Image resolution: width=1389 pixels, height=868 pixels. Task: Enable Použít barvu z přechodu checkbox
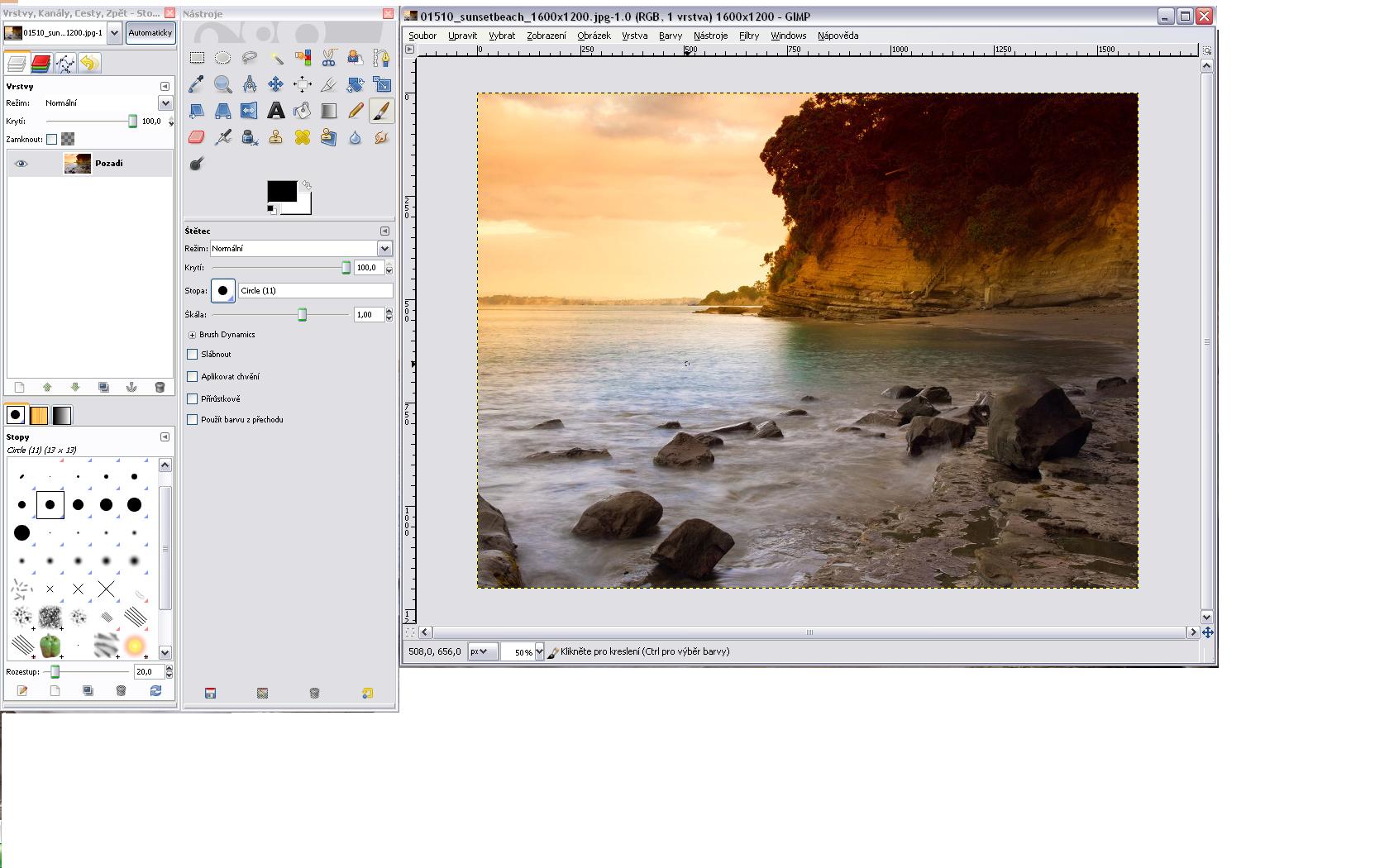click(x=193, y=420)
